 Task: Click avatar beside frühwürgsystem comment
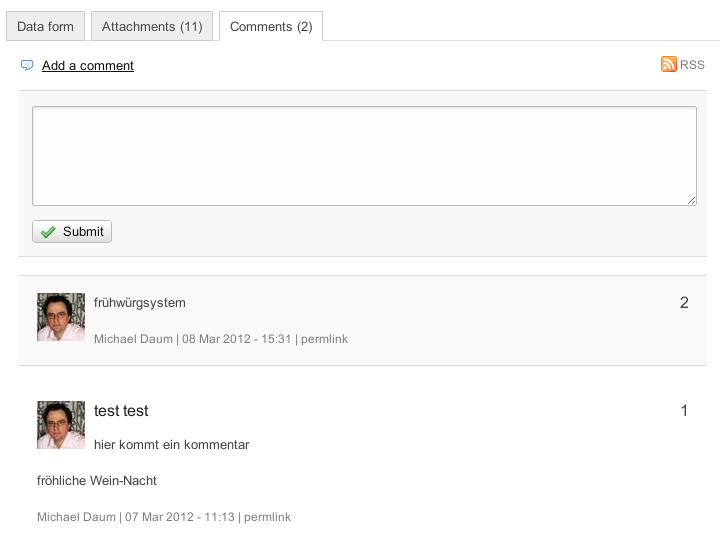coord(61,317)
